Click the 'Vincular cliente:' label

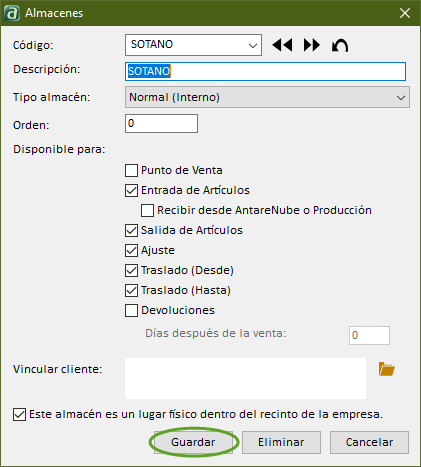pos(57,369)
